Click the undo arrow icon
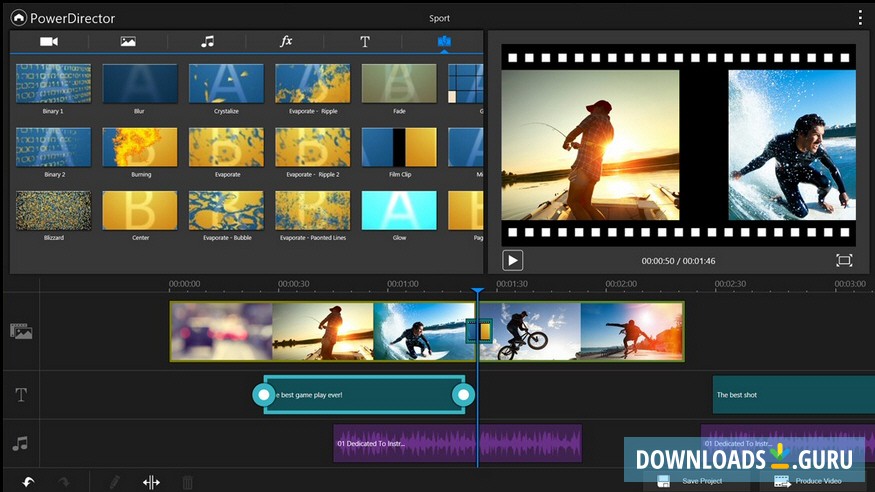The width and height of the screenshot is (875, 492). point(29,482)
